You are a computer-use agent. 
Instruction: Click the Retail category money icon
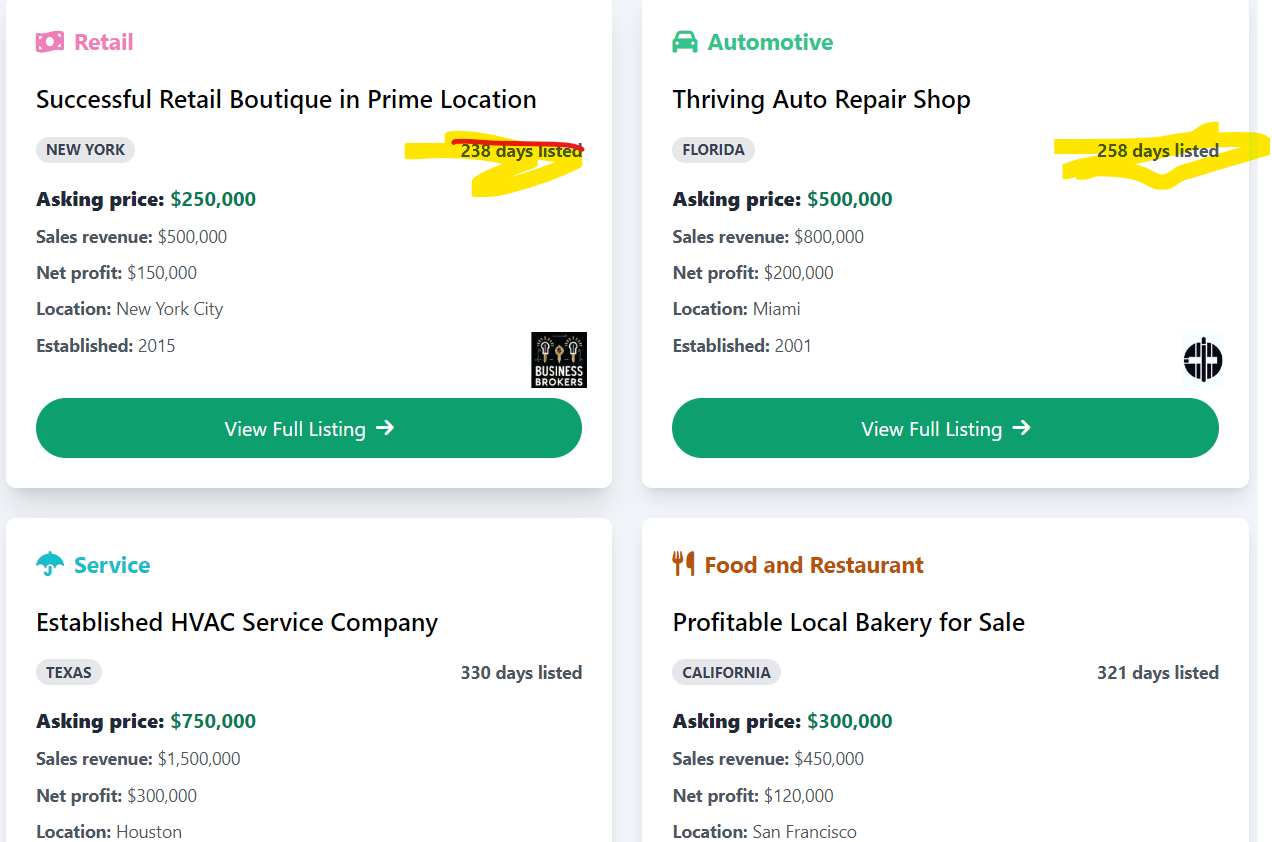[50, 42]
